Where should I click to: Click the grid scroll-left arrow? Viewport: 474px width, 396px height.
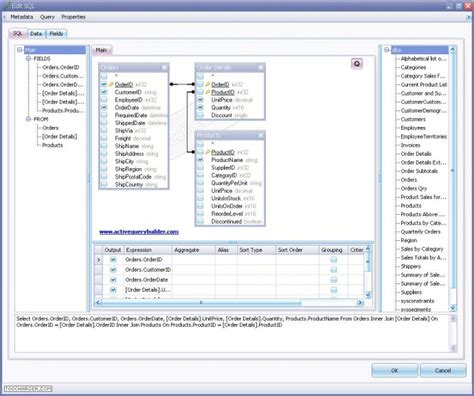coord(98,303)
